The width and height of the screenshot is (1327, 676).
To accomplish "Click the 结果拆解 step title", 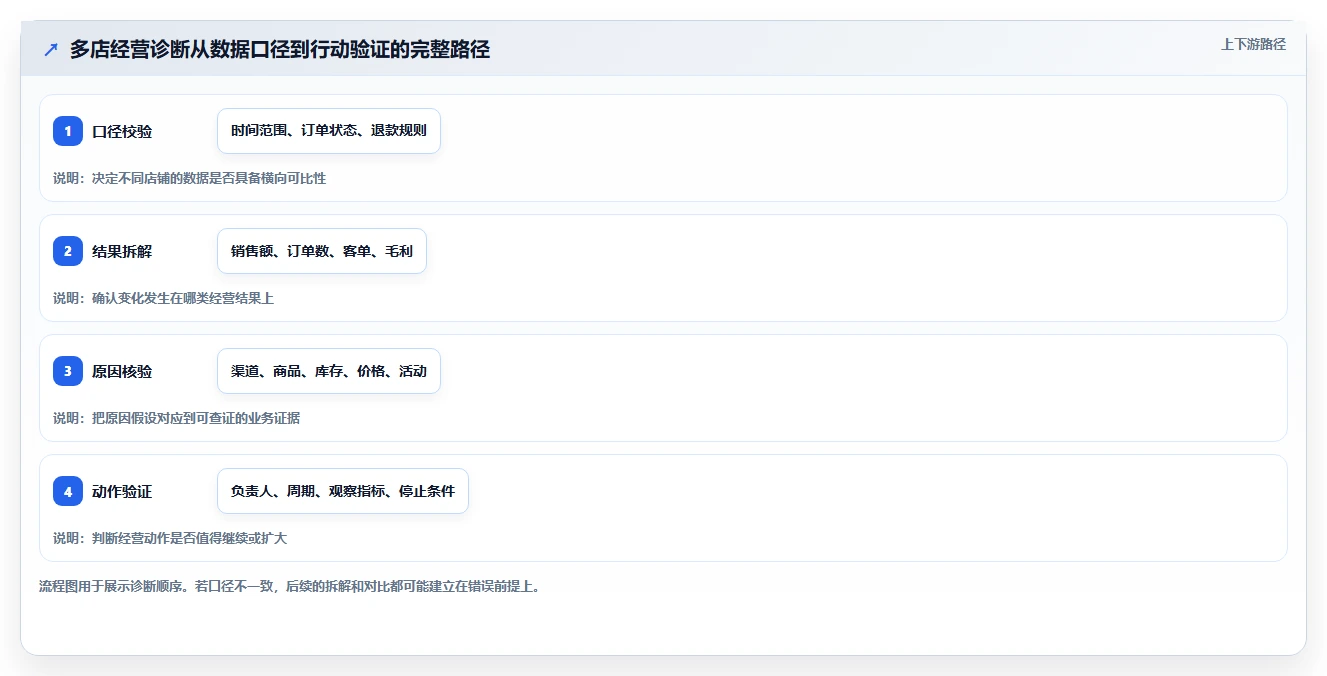I will [x=122, y=251].
